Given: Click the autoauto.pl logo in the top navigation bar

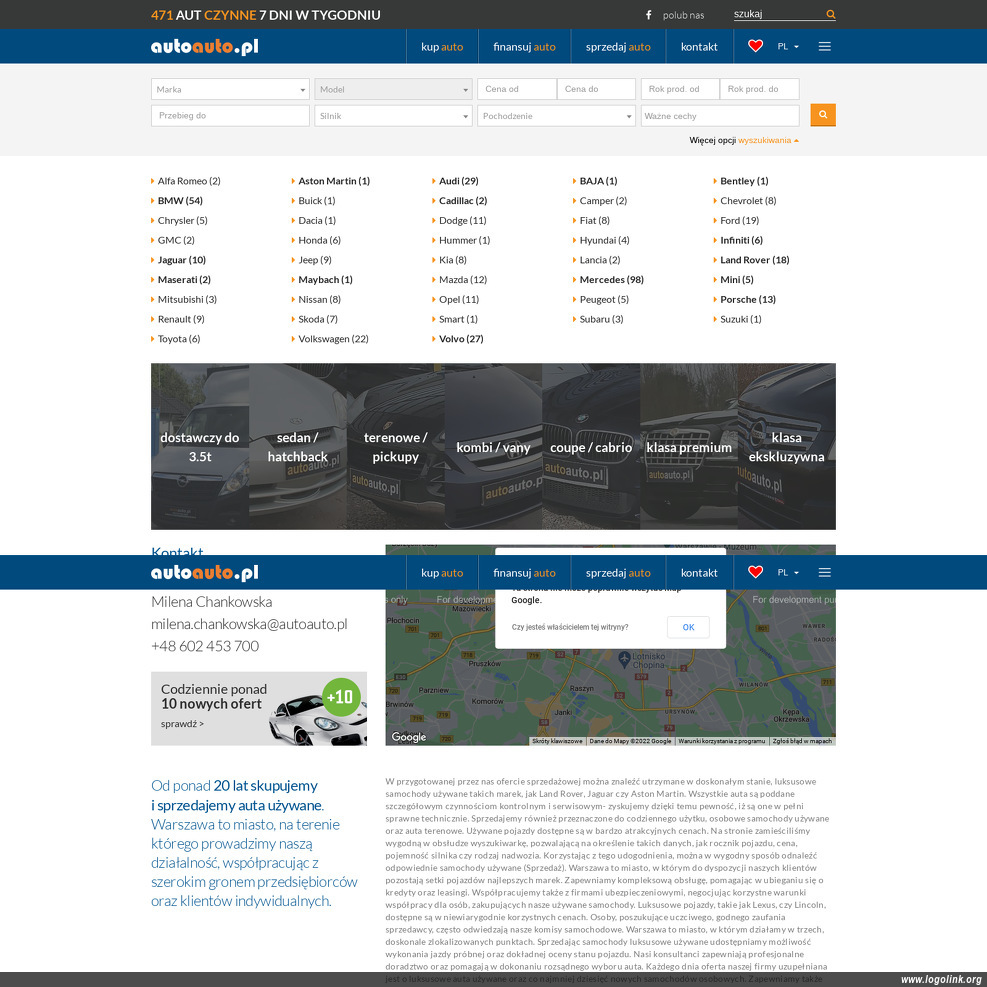Looking at the screenshot, I should pyautogui.click(x=205, y=46).
